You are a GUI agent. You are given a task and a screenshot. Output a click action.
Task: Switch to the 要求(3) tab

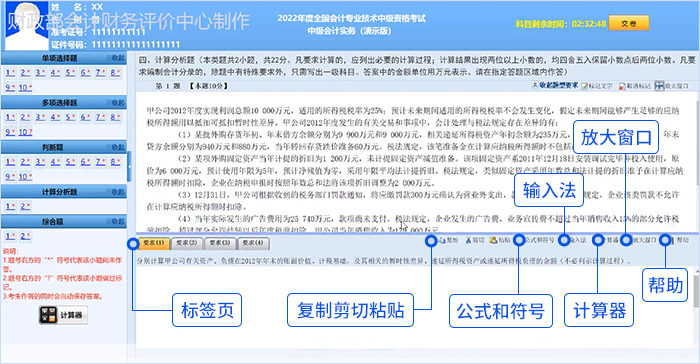(x=220, y=243)
